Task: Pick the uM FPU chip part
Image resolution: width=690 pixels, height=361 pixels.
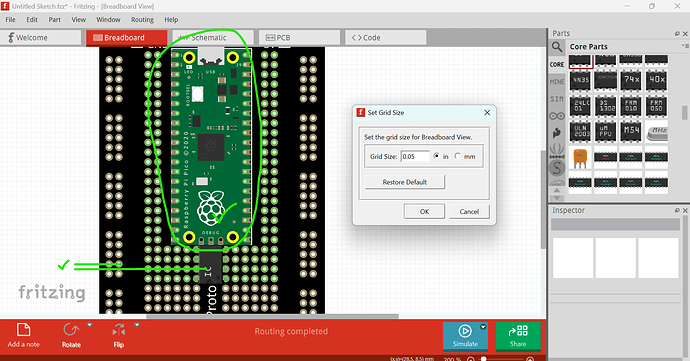Action: pyautogui.click(x=606, y=132)
